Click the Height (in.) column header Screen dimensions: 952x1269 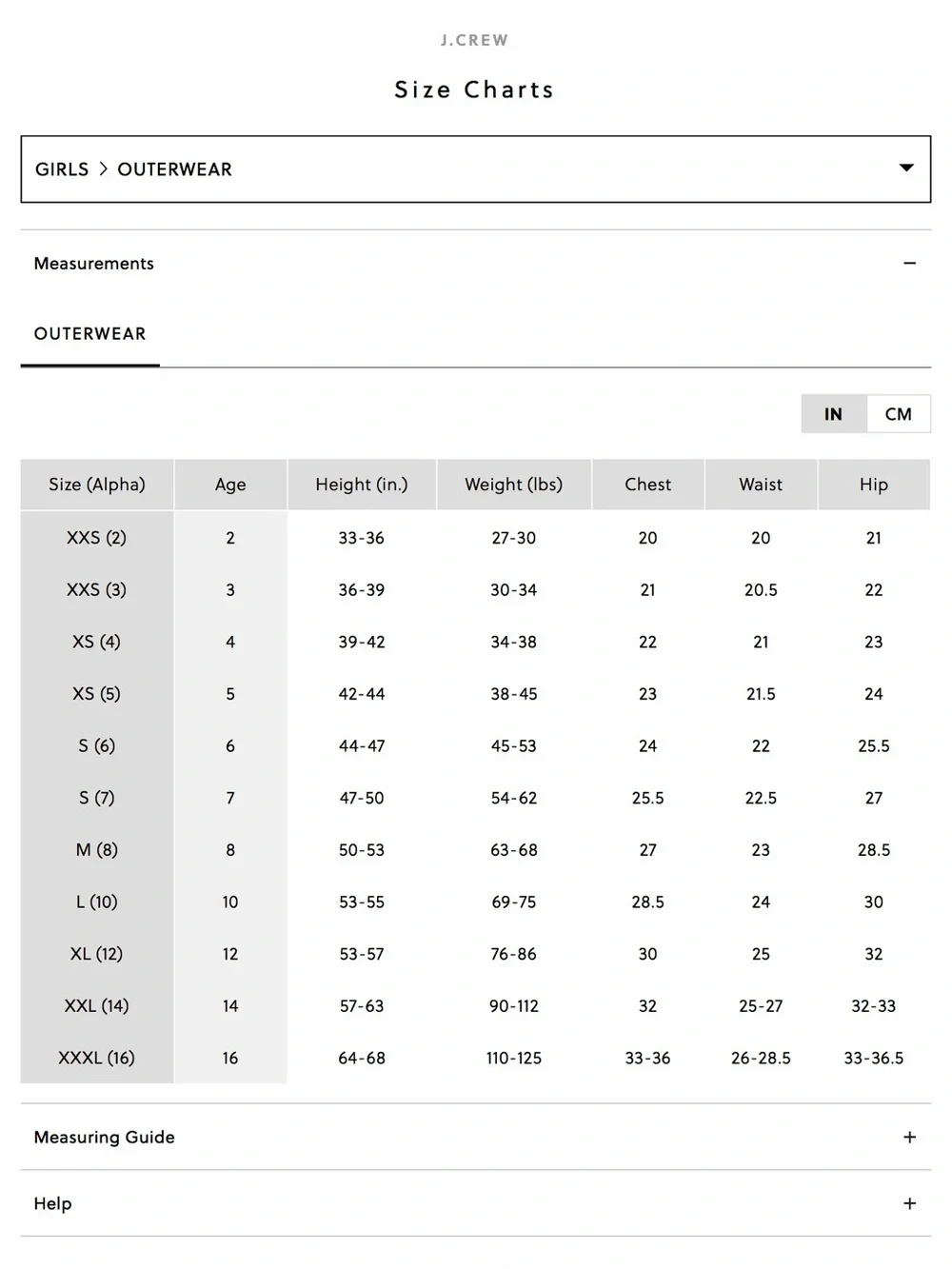coord(362,485)
